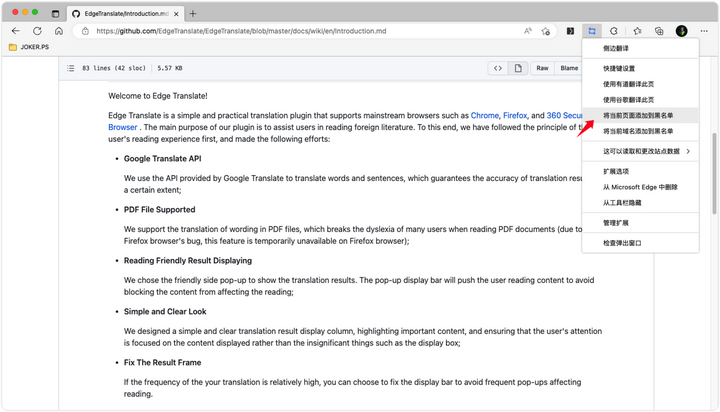Select menu item 快捷键设置

(640, 68)
